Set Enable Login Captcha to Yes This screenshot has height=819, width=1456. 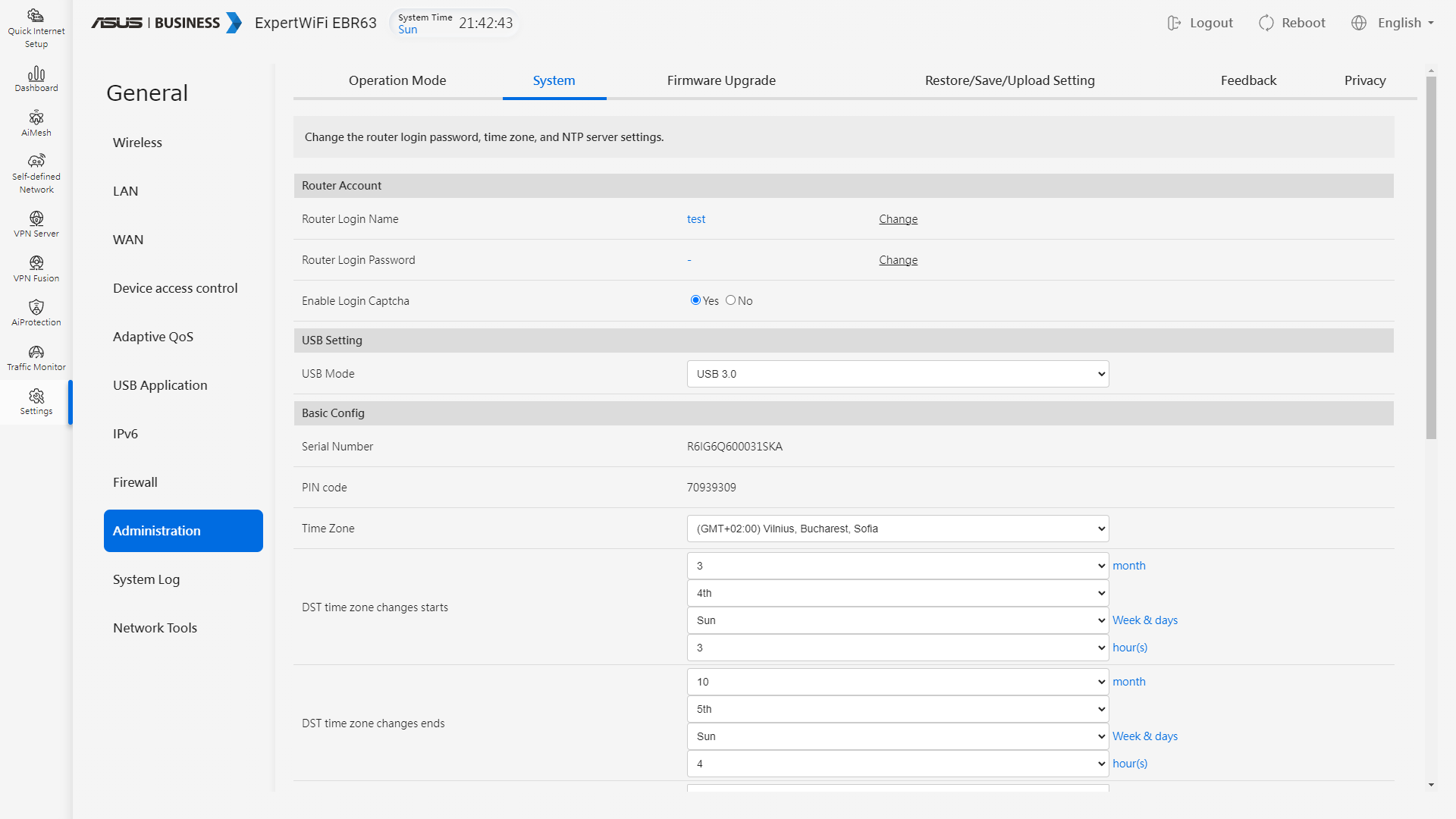point(695,300)
